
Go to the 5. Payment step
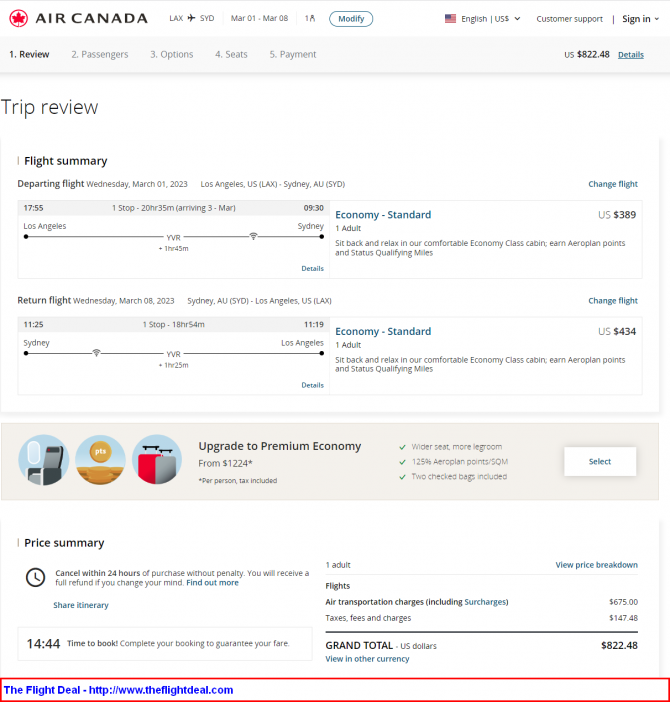click(293, 54)
